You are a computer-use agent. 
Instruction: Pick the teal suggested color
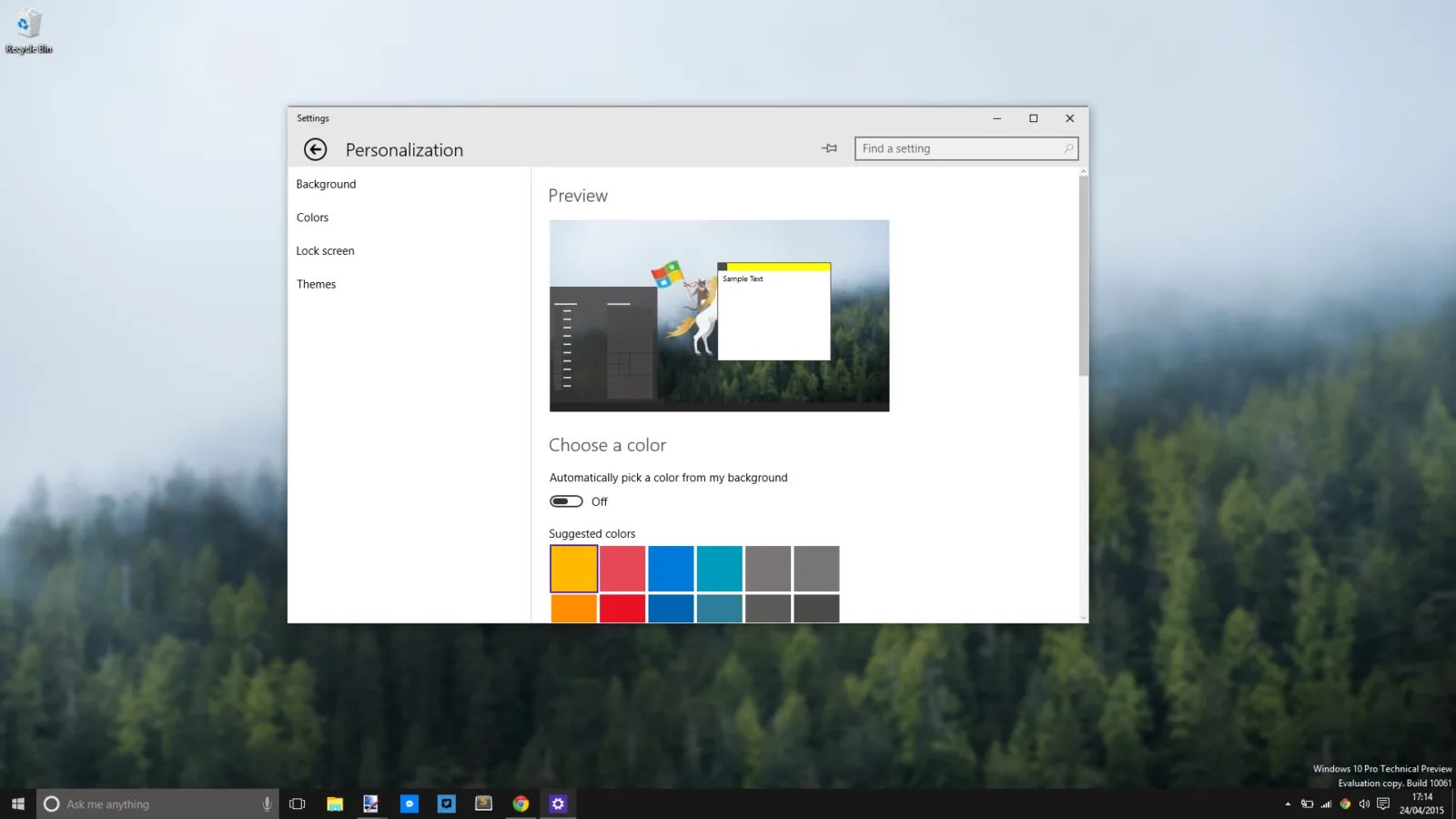[720, 569]
